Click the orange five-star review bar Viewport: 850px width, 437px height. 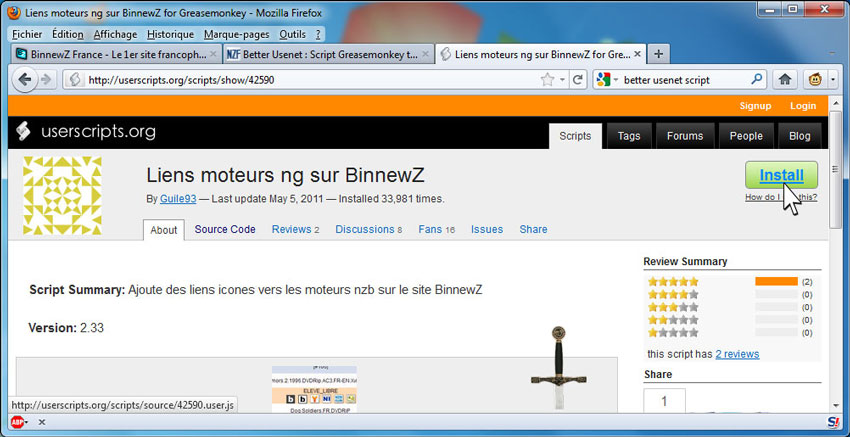click(x=776, y=281)
